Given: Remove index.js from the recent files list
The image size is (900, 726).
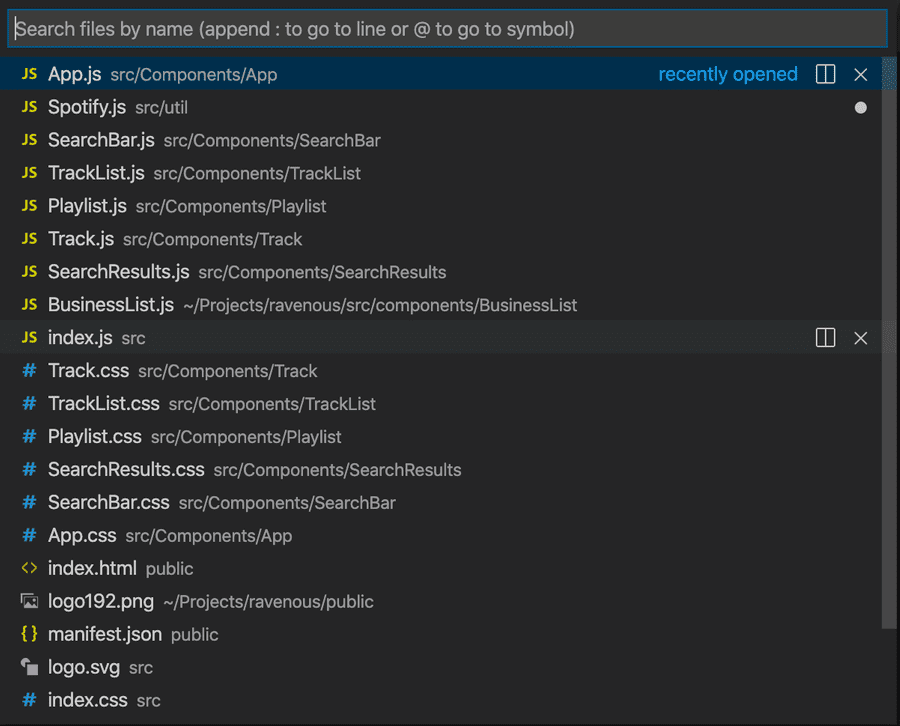Looking at the screenshot, I should [x=861, y=338].
